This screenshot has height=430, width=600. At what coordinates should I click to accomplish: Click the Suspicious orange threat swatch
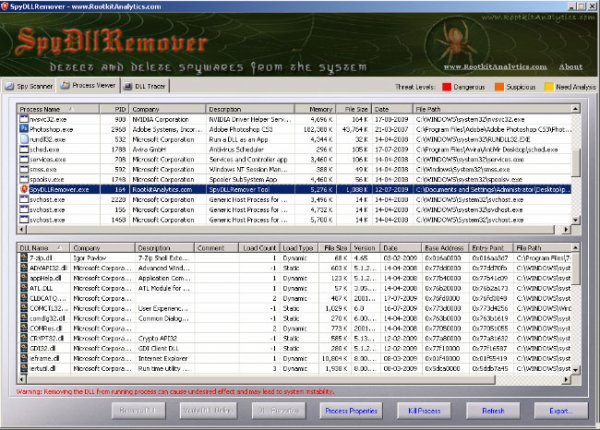(499, 87)
